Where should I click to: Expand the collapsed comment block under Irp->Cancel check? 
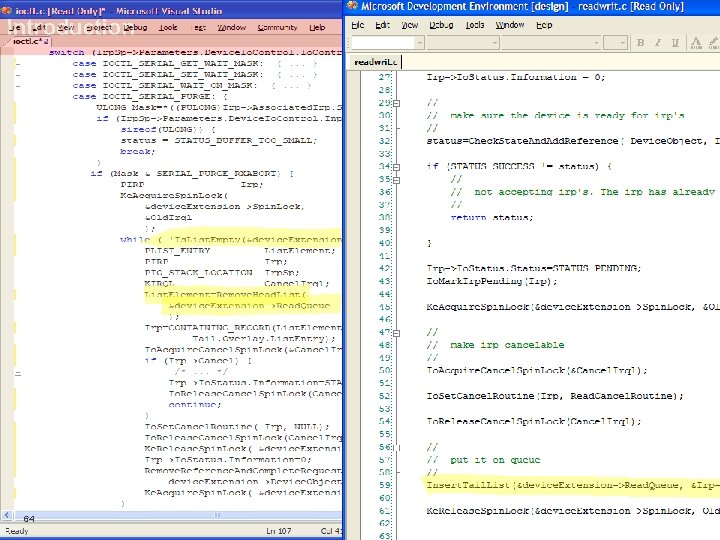click(18, 374)
